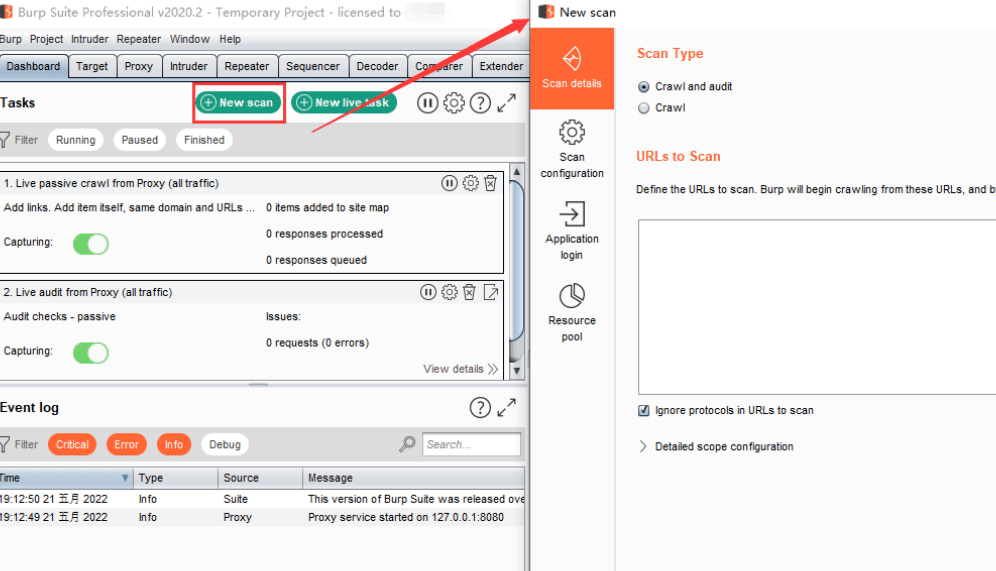This screenshot has height=571, width=996.
Task: Toggle Capturing switch for Live passive crawl
Action: [91, 243]
